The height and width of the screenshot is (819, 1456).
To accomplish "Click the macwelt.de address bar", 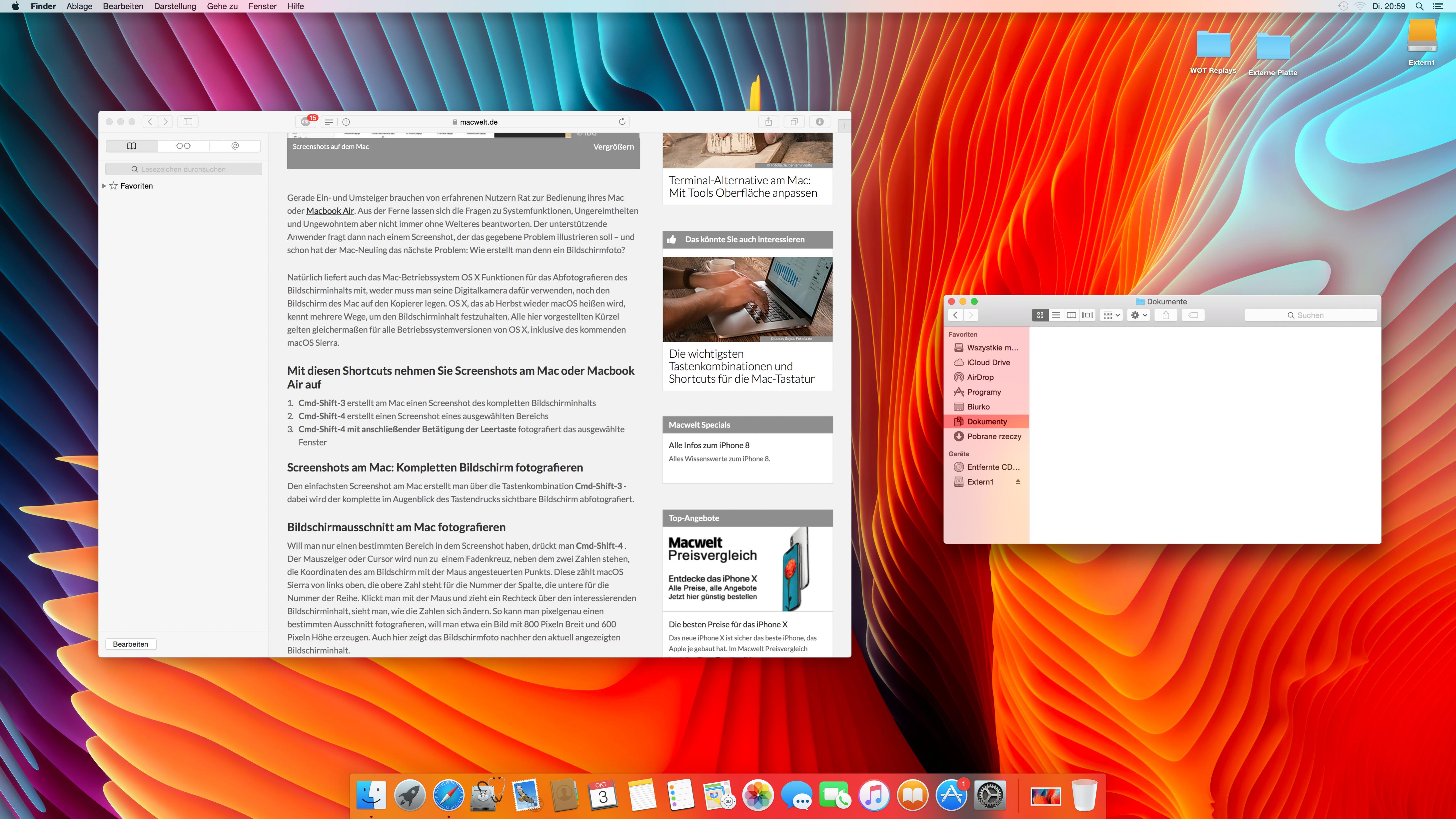I will tap(475, 121).
